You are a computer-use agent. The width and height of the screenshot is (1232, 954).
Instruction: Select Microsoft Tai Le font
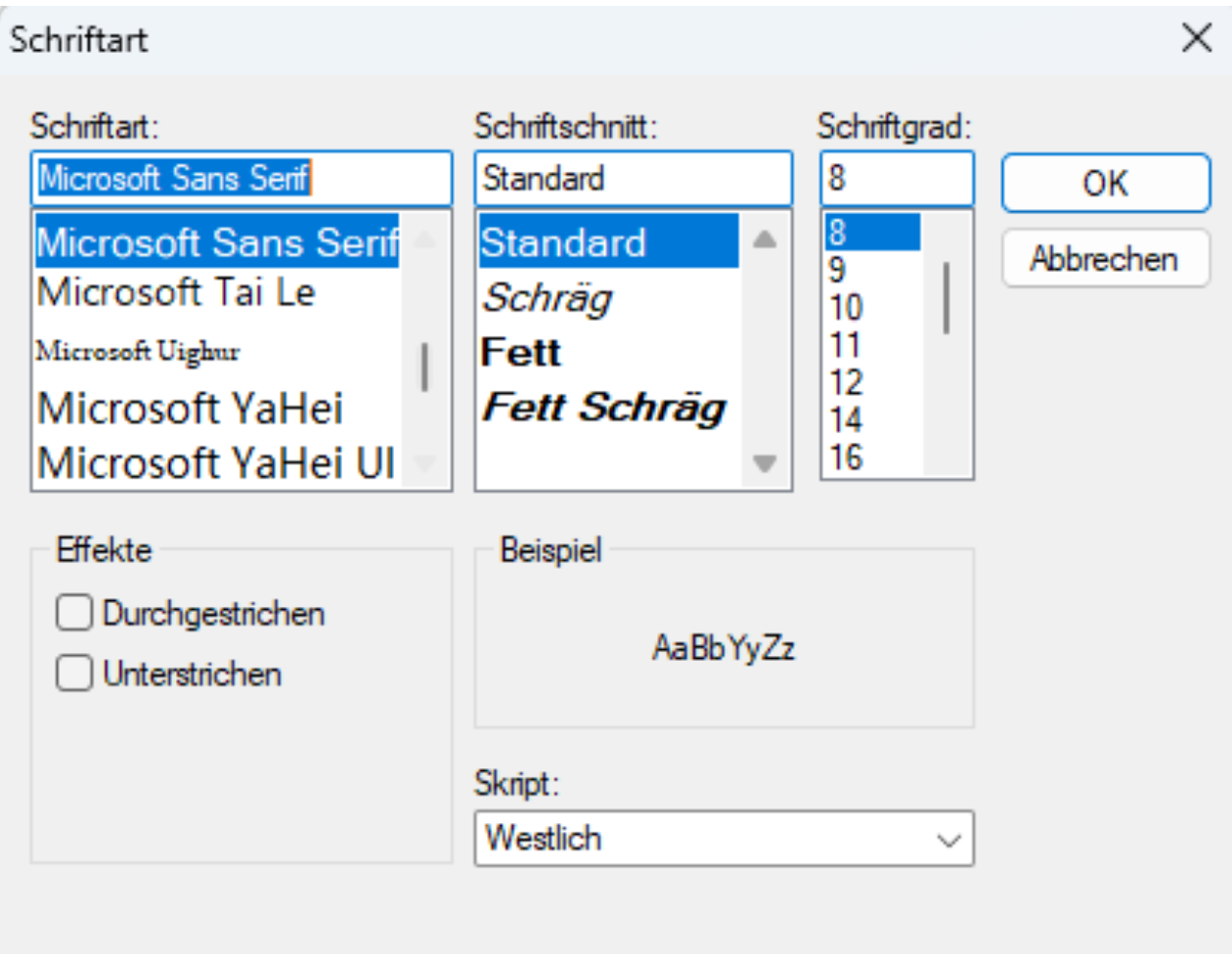[x=217, y=292]
